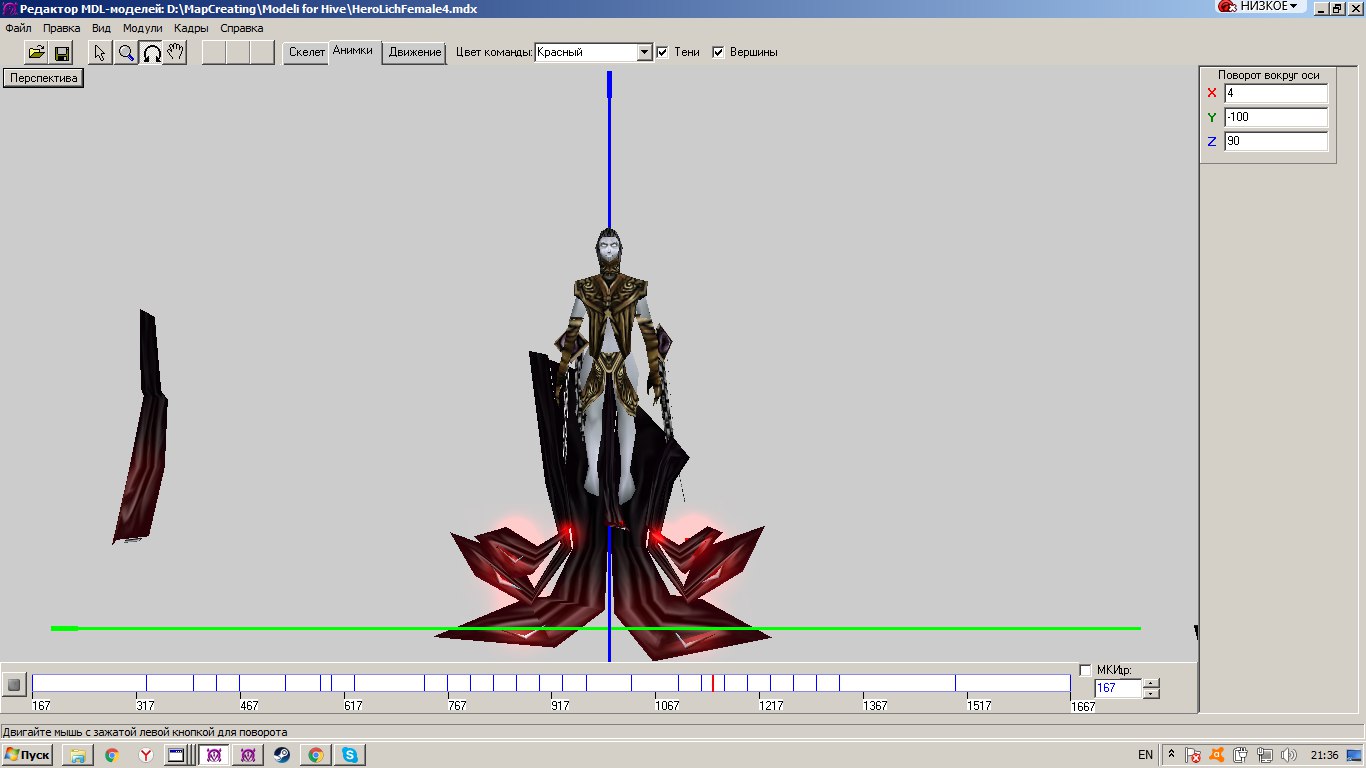Click the Y axis rotation field
The image size is (1366, 768).
coord(1276,117)
